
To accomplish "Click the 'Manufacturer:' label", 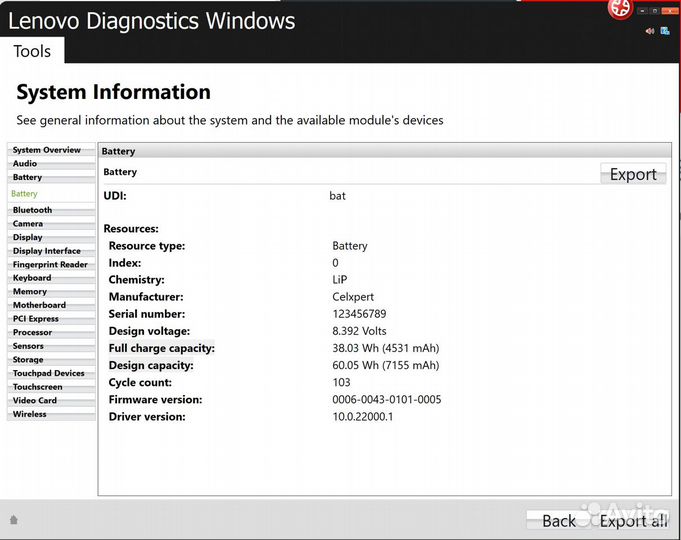I will (x=146, y=297).
